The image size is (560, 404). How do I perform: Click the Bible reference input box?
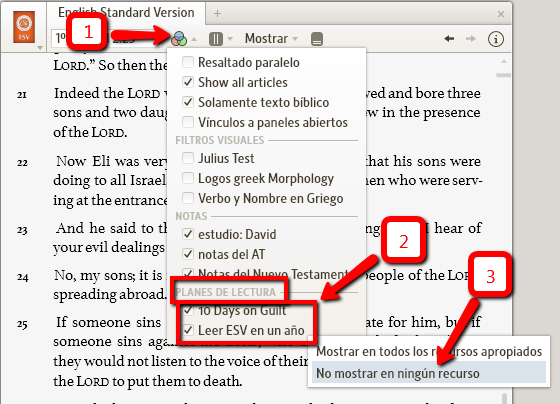(x=107, y=38)
